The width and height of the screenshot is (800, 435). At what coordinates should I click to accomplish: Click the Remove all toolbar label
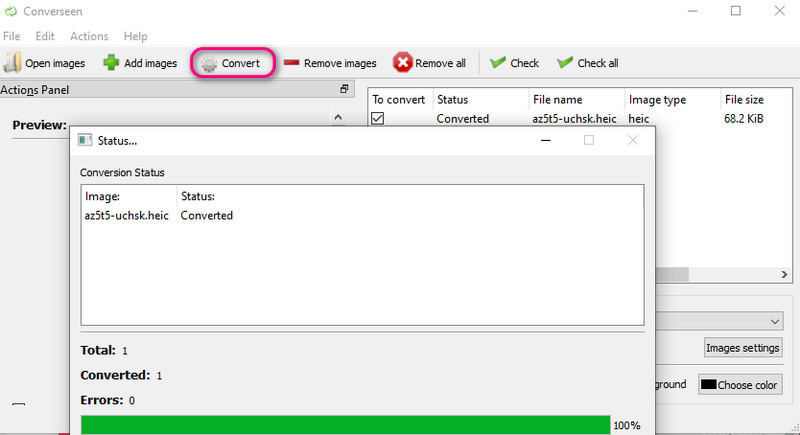click(x=440, y=63)
